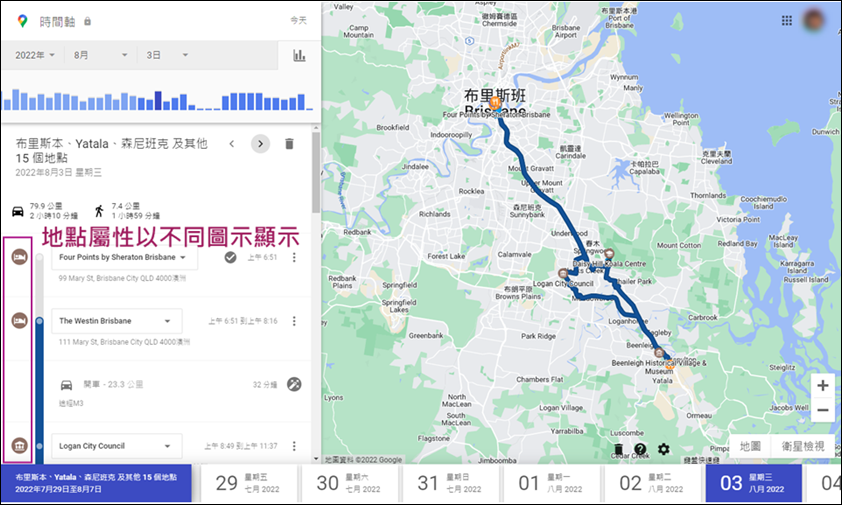
Task: Select the trip summary tab 布里斯本、Yatala
Action: tap(96, 483)
